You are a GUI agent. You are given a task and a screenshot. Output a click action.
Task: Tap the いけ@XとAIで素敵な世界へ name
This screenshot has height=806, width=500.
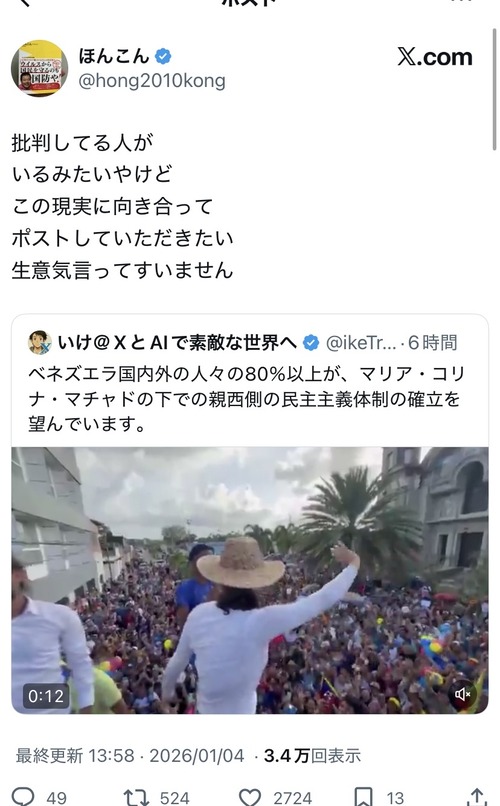click(177, 342)
